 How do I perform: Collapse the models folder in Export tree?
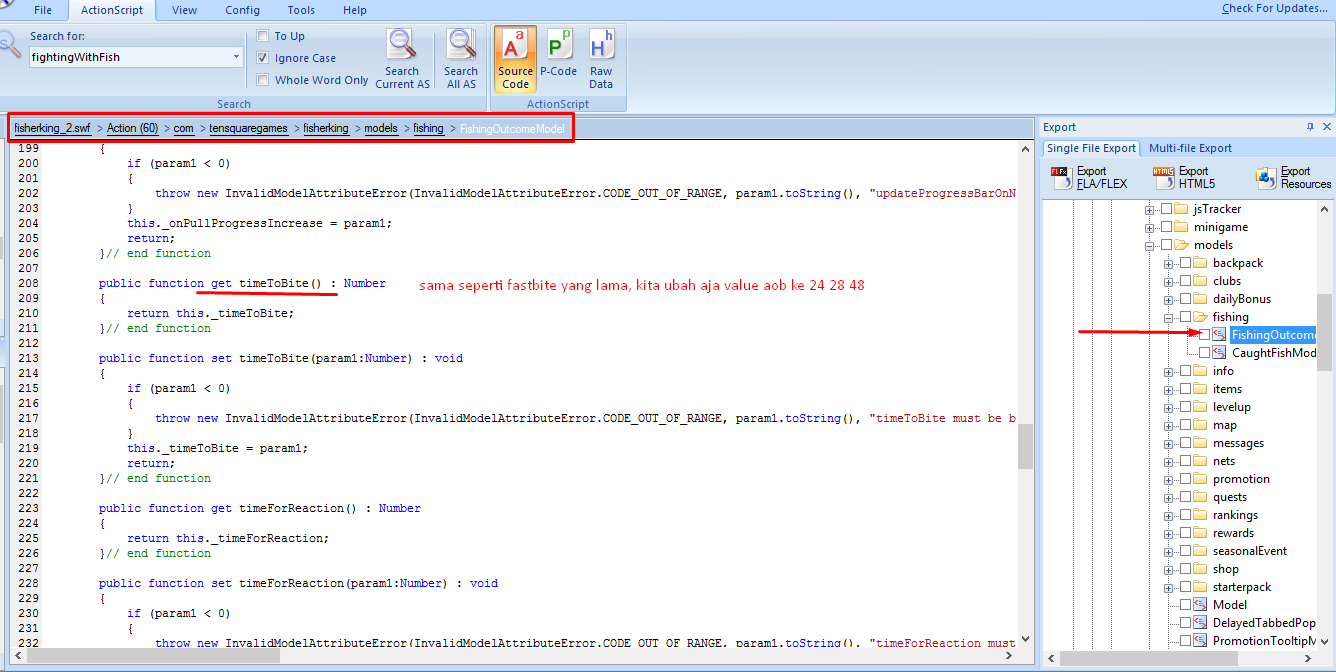(x=1150, y=245)
